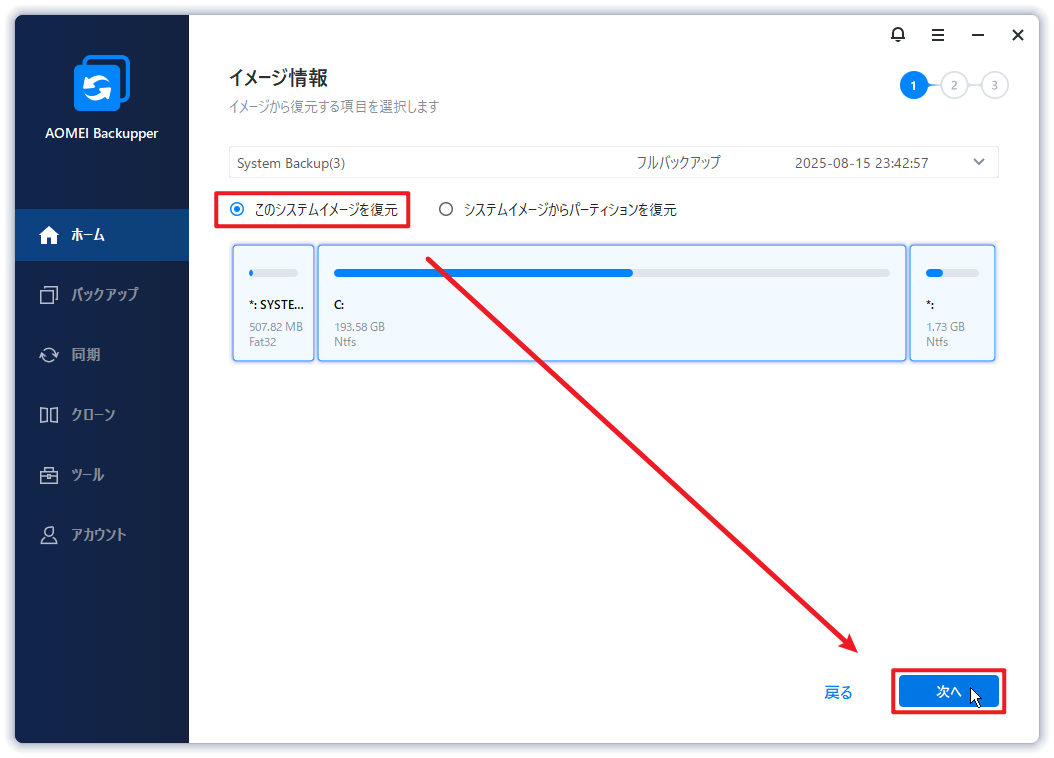Viewport: 1054px width, 758px height.
Task: Close the AOMEI Backupper window
Action: tap(1018, 35)
